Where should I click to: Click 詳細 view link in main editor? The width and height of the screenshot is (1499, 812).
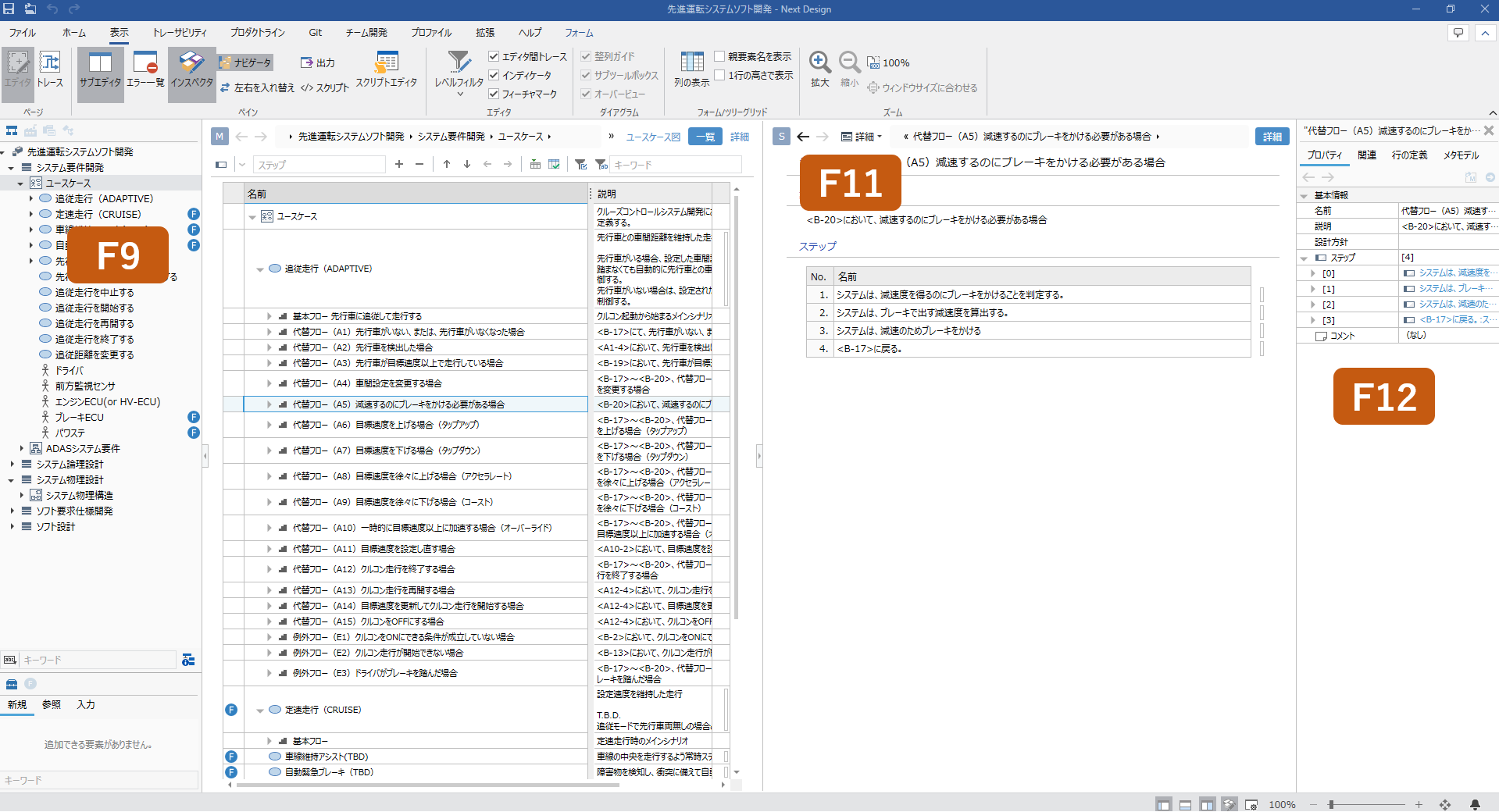click(x=740, y=137)
